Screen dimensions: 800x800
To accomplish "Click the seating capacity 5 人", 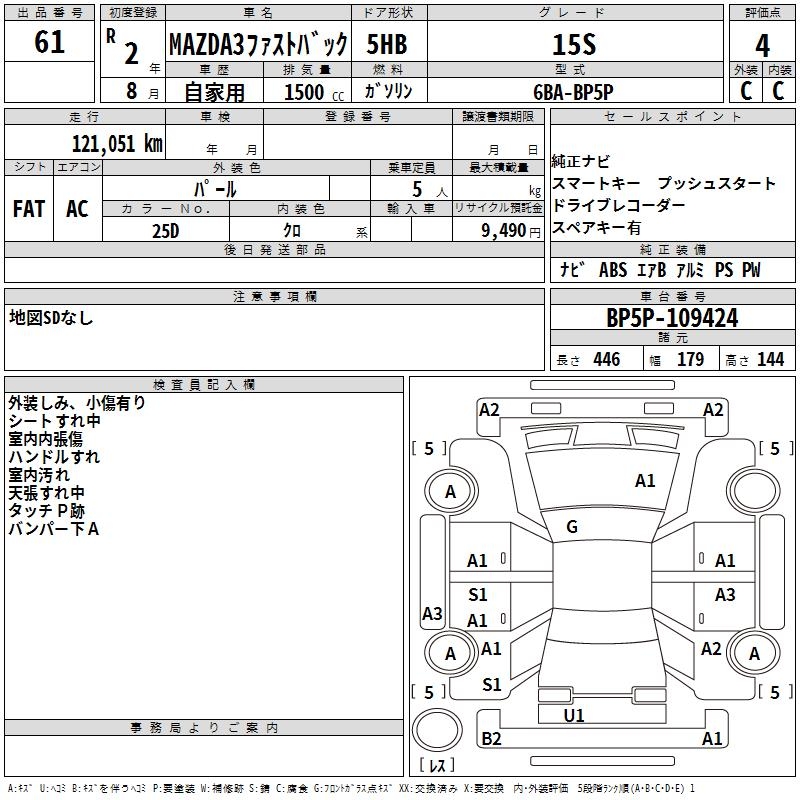I will tap(430, 190).
